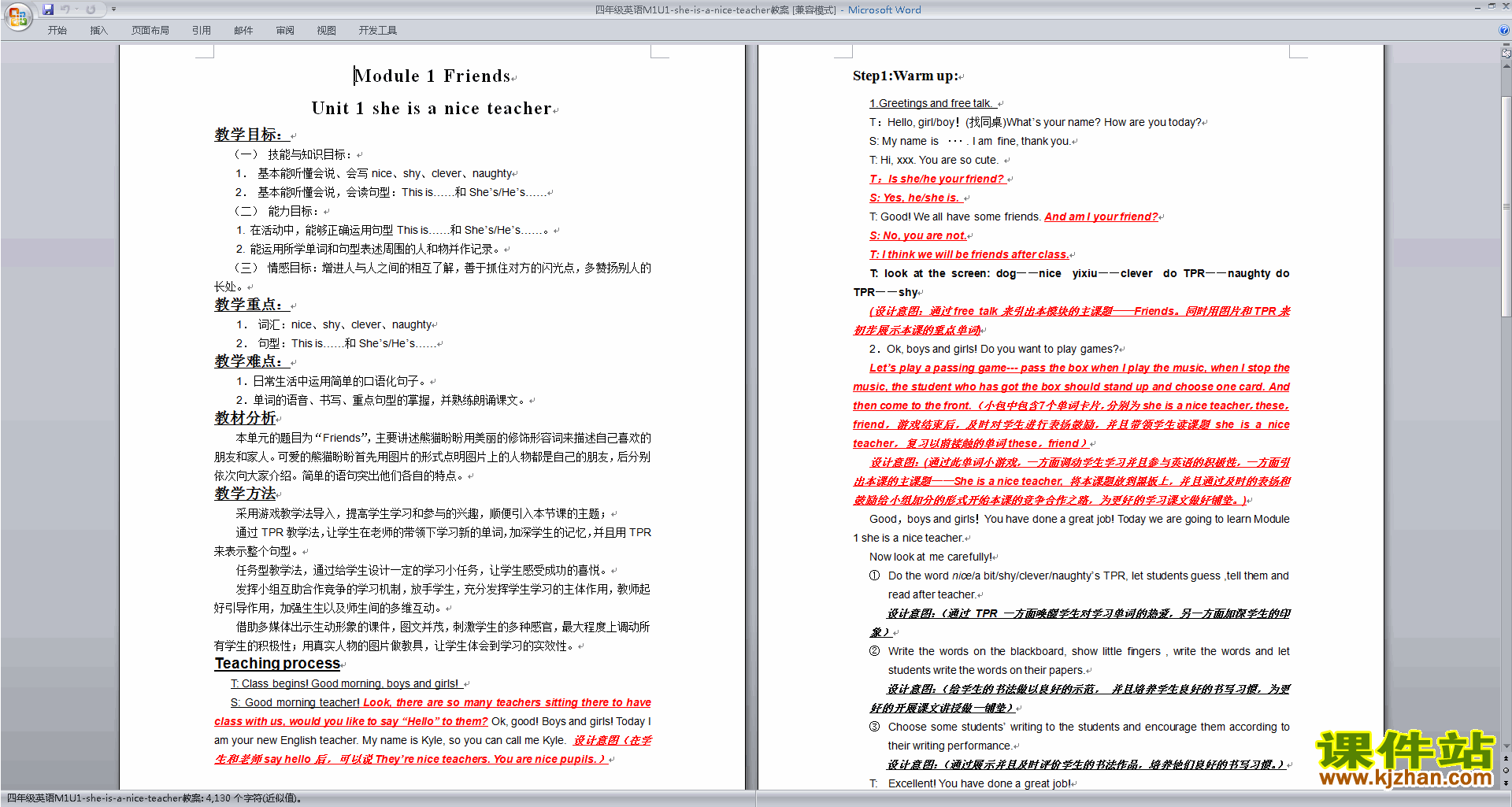Toggle the ruler view button above the scrollbar
This screenshot has height=807, width=1512.
[1506, 54]
